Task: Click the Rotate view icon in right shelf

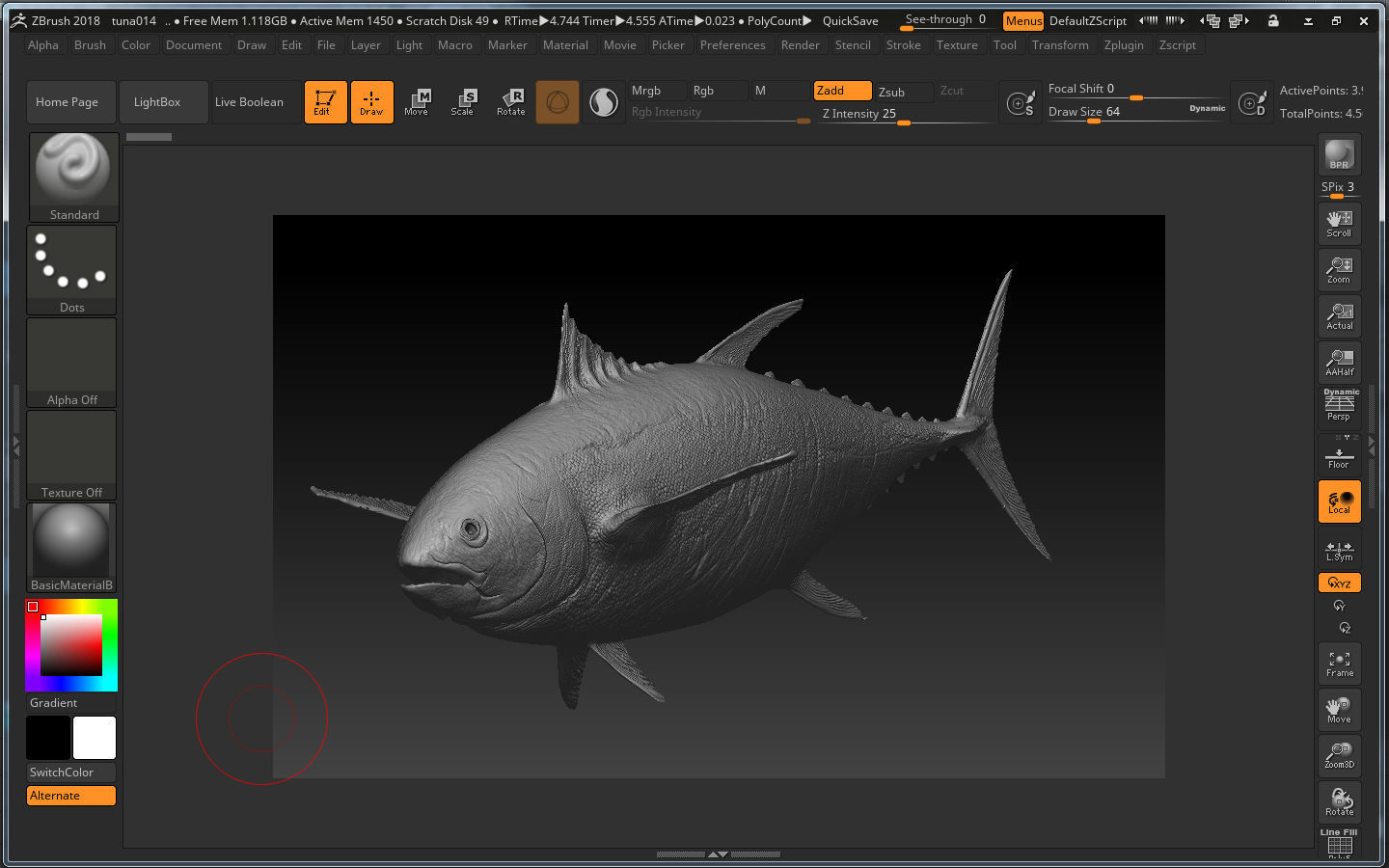Action: [1339, 802]
